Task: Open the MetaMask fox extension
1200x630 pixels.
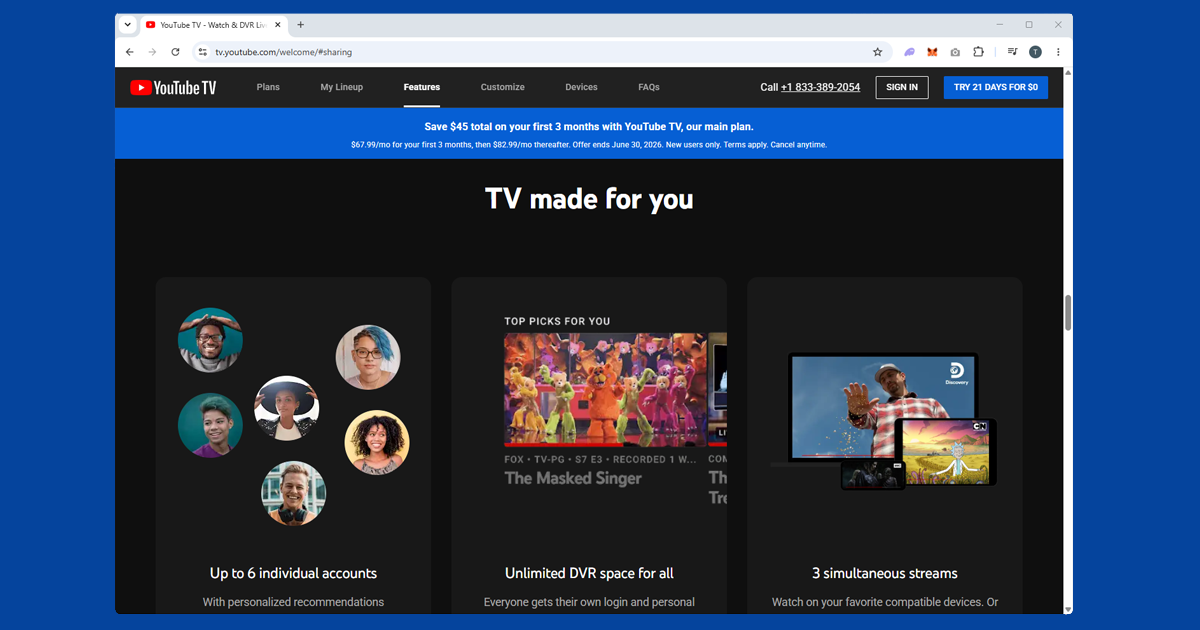Action: (x=932, y=52)
